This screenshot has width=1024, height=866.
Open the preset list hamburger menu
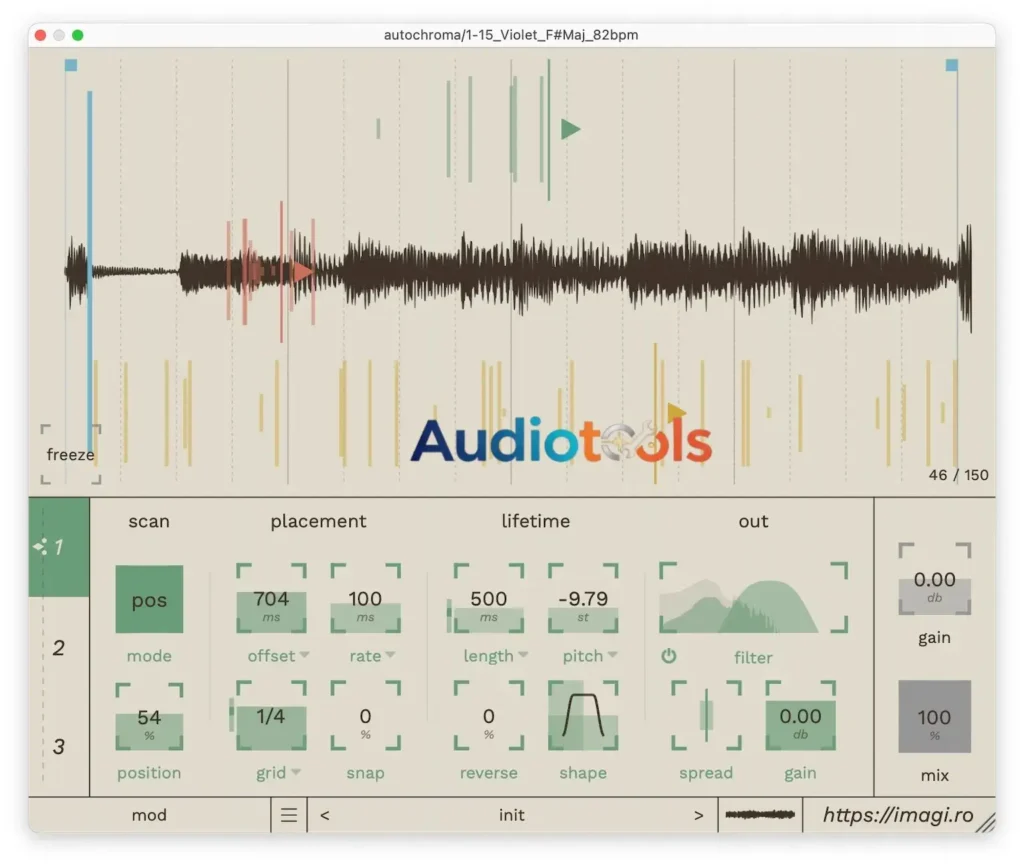click(x=289, y=814)
